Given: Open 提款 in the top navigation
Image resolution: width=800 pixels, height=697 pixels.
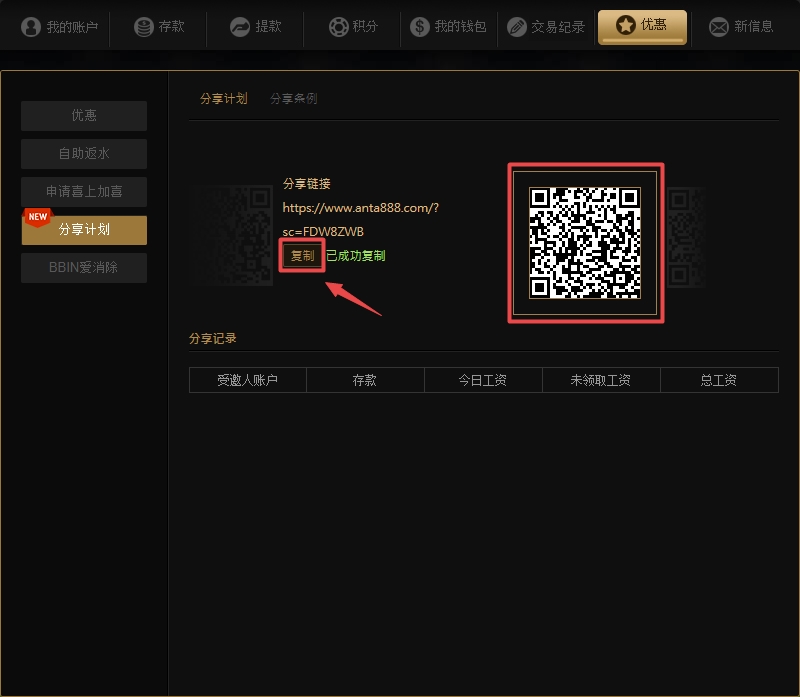Looking at the screenshot, I should [x=256, y=27].
